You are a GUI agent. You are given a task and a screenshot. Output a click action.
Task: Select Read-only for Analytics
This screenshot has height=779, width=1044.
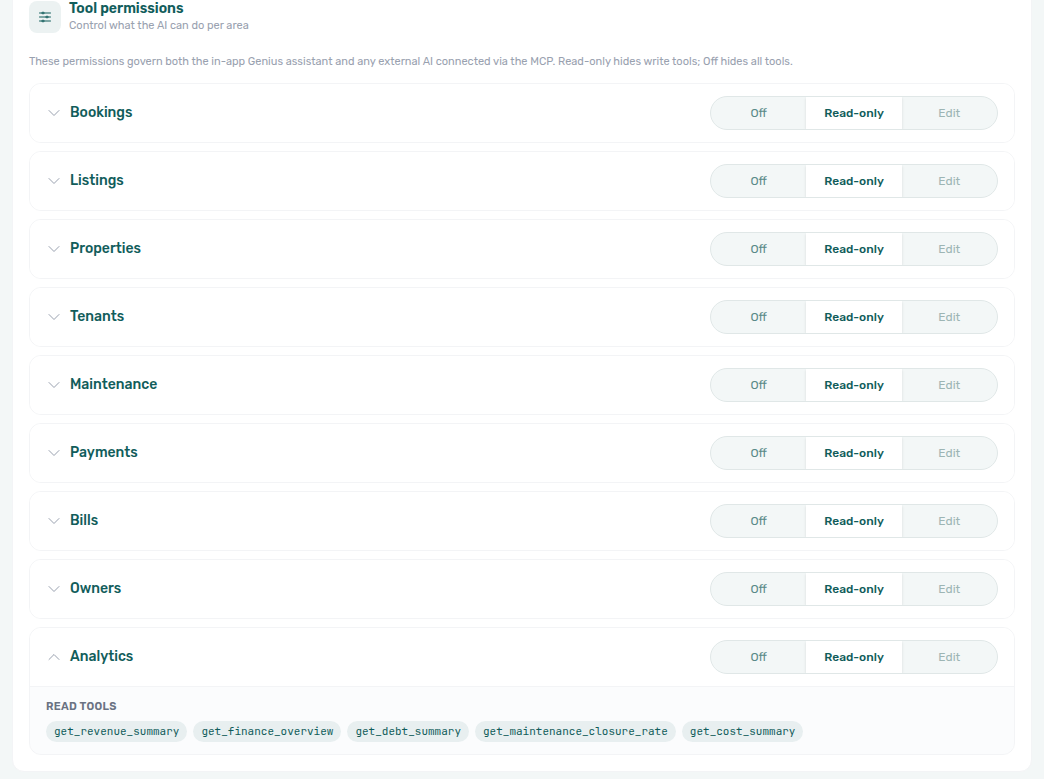click(854, 656)
